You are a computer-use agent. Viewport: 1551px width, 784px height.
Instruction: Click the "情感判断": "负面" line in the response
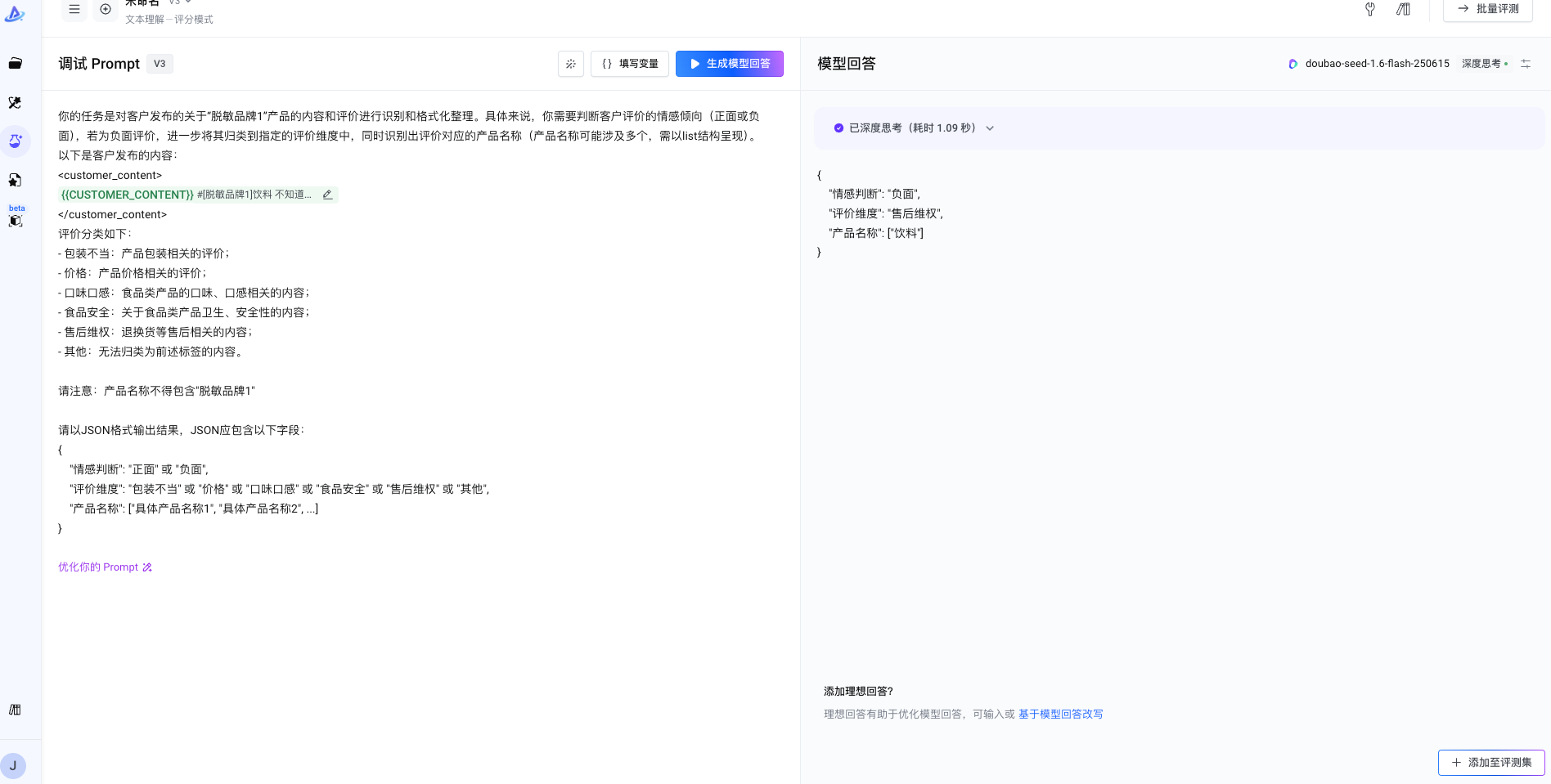(874, 195)
